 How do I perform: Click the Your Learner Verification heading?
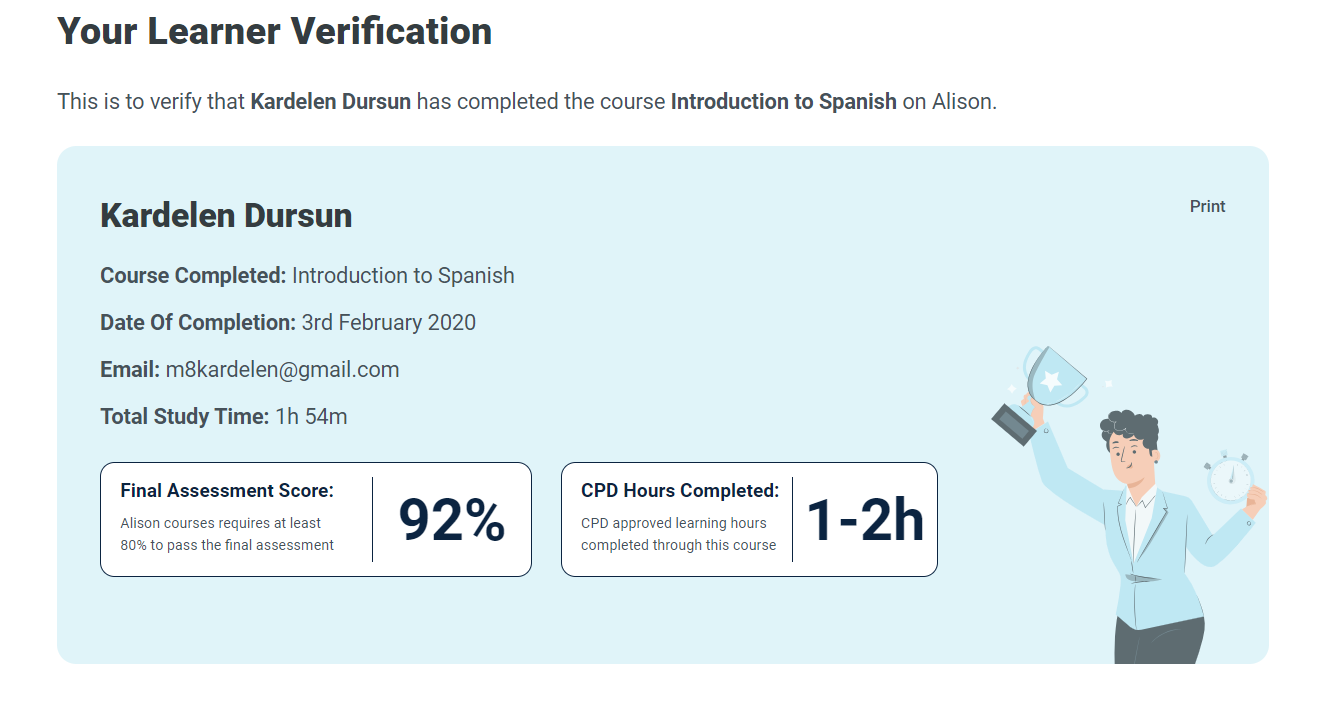pos(275,31)
